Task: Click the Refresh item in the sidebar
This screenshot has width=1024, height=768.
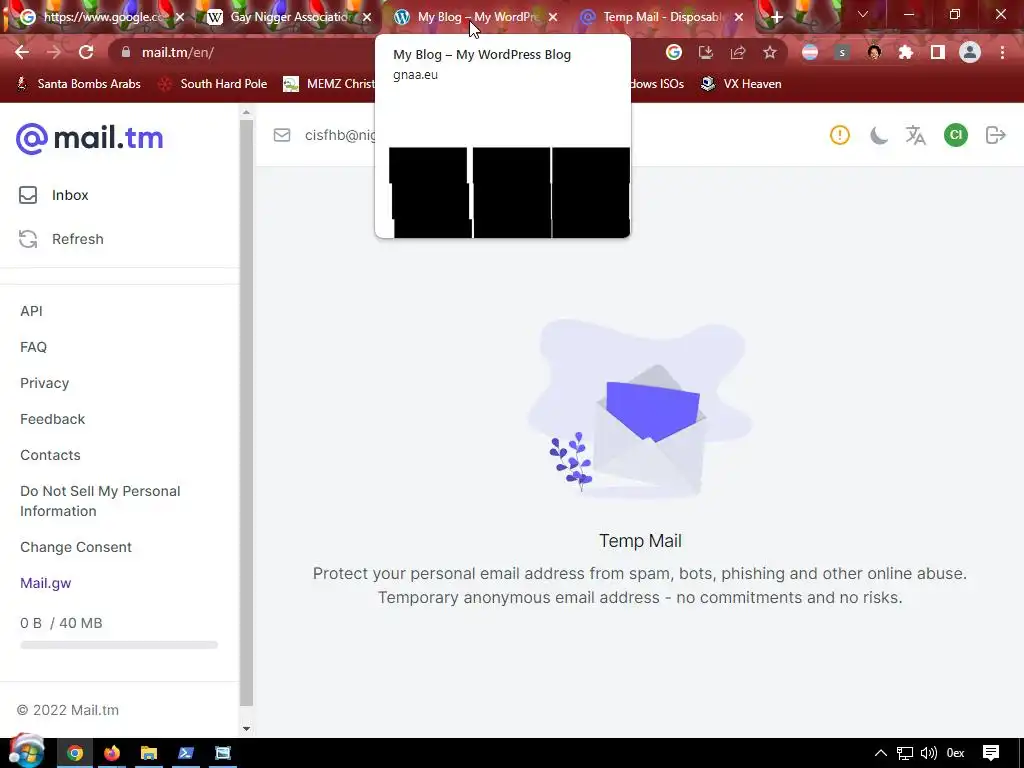Action: (x=78, y=239)
